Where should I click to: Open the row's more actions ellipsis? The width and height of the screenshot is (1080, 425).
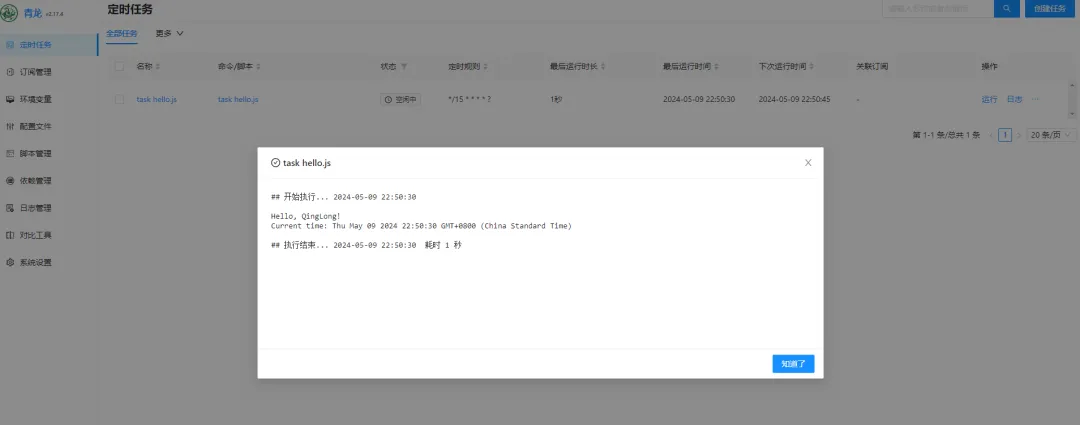point(1036,100)
